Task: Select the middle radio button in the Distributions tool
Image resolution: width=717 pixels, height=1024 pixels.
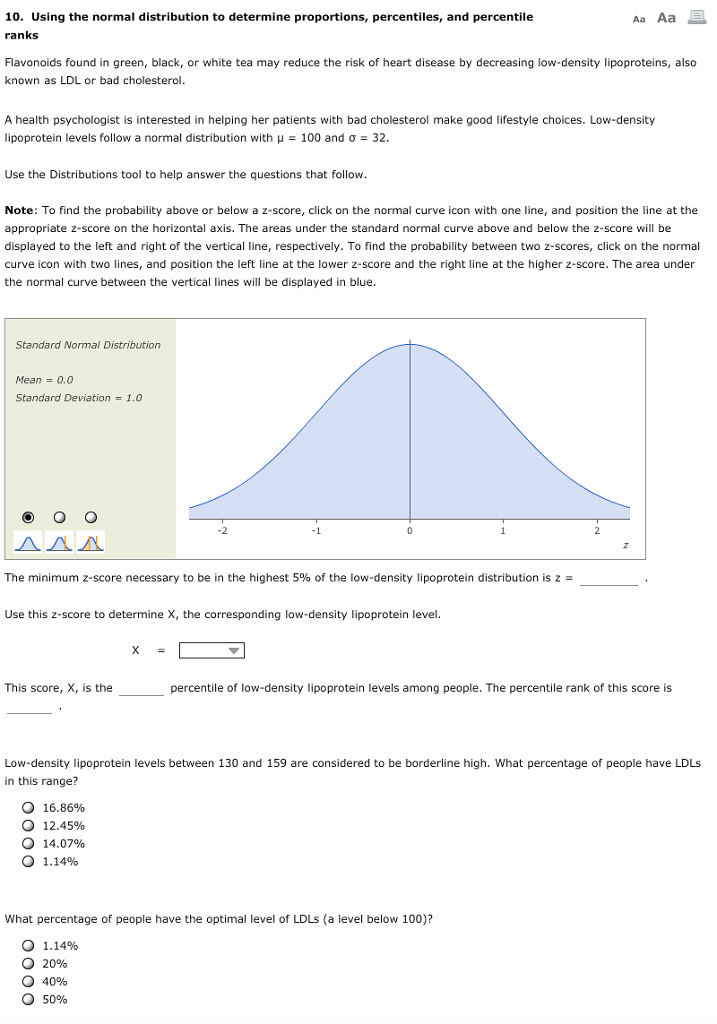Action: pyautogui.click(x=59, y=517)
